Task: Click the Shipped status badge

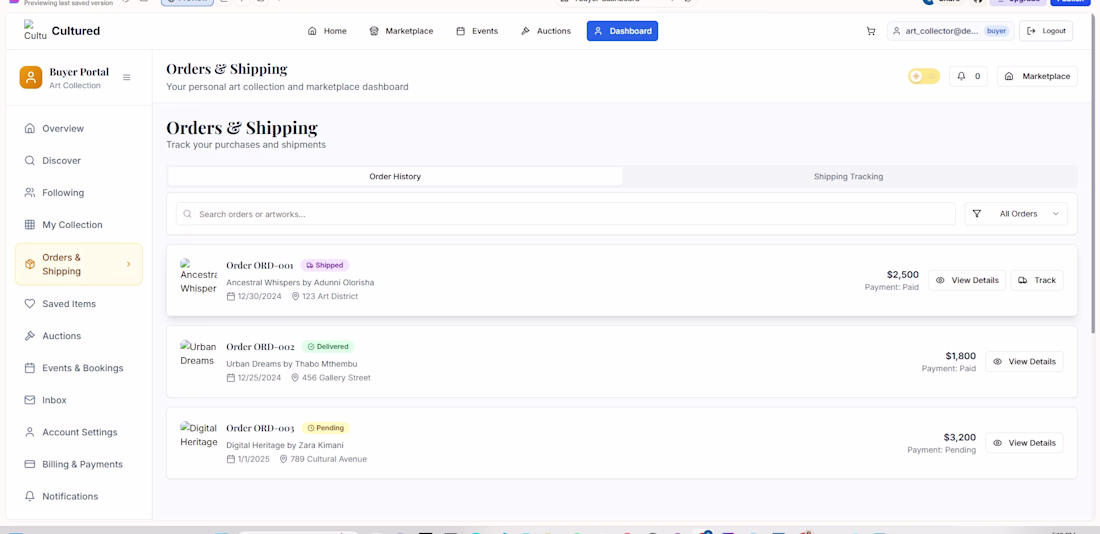Action: tap(325, 265)
